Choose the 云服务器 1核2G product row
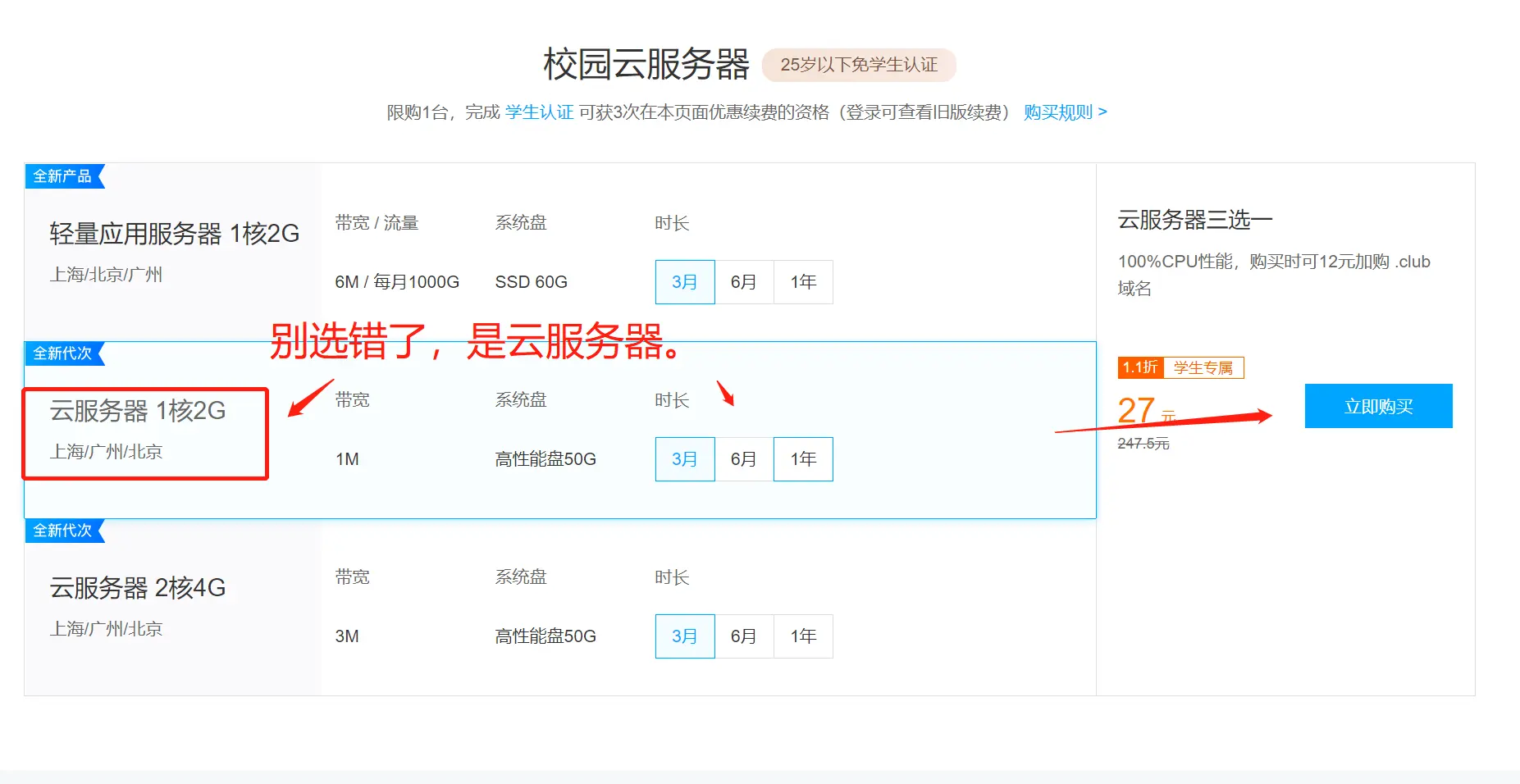 (x=560, y=430)
